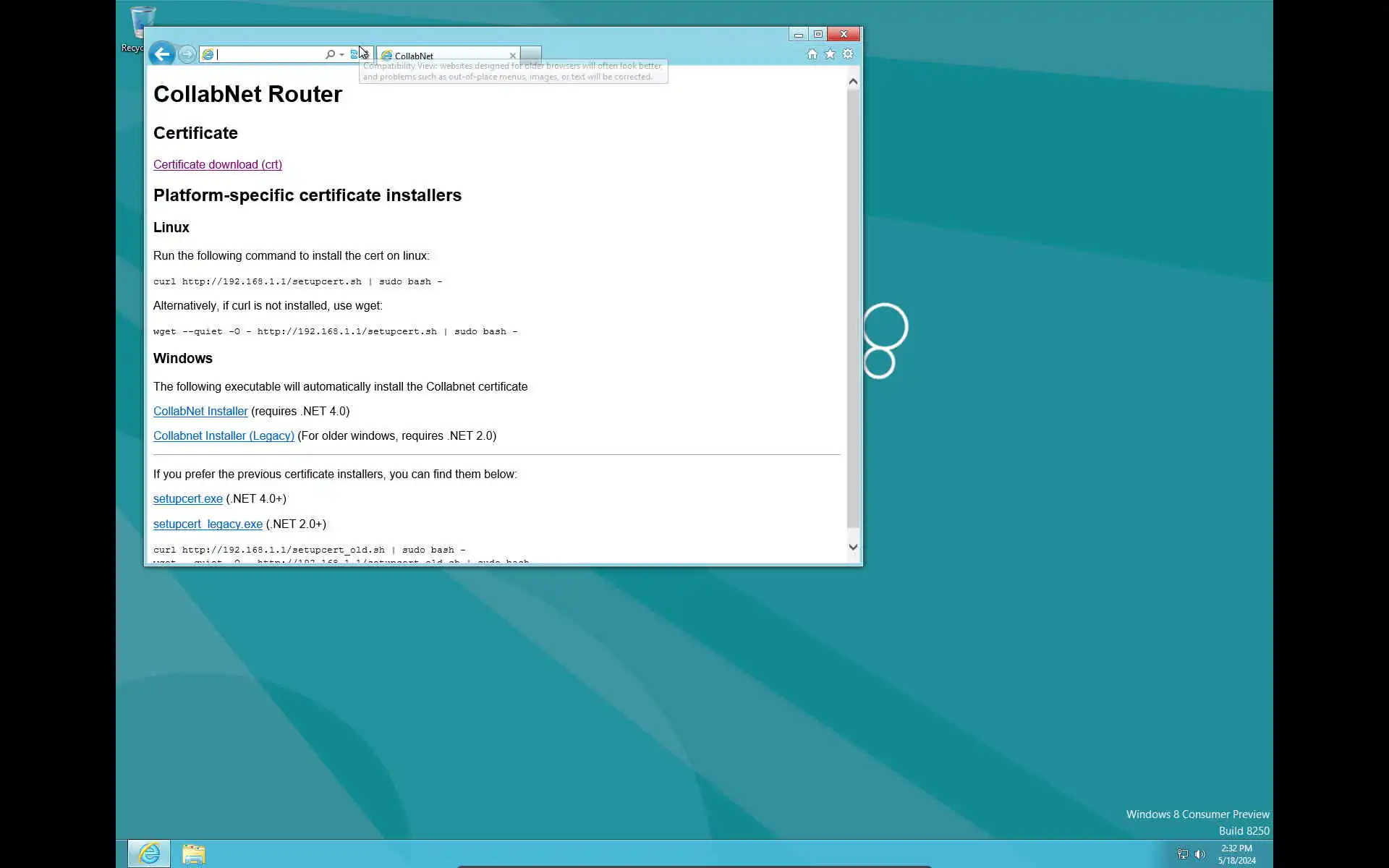
Task: Click the scrollbar up arrow
Action: point(853,82)
